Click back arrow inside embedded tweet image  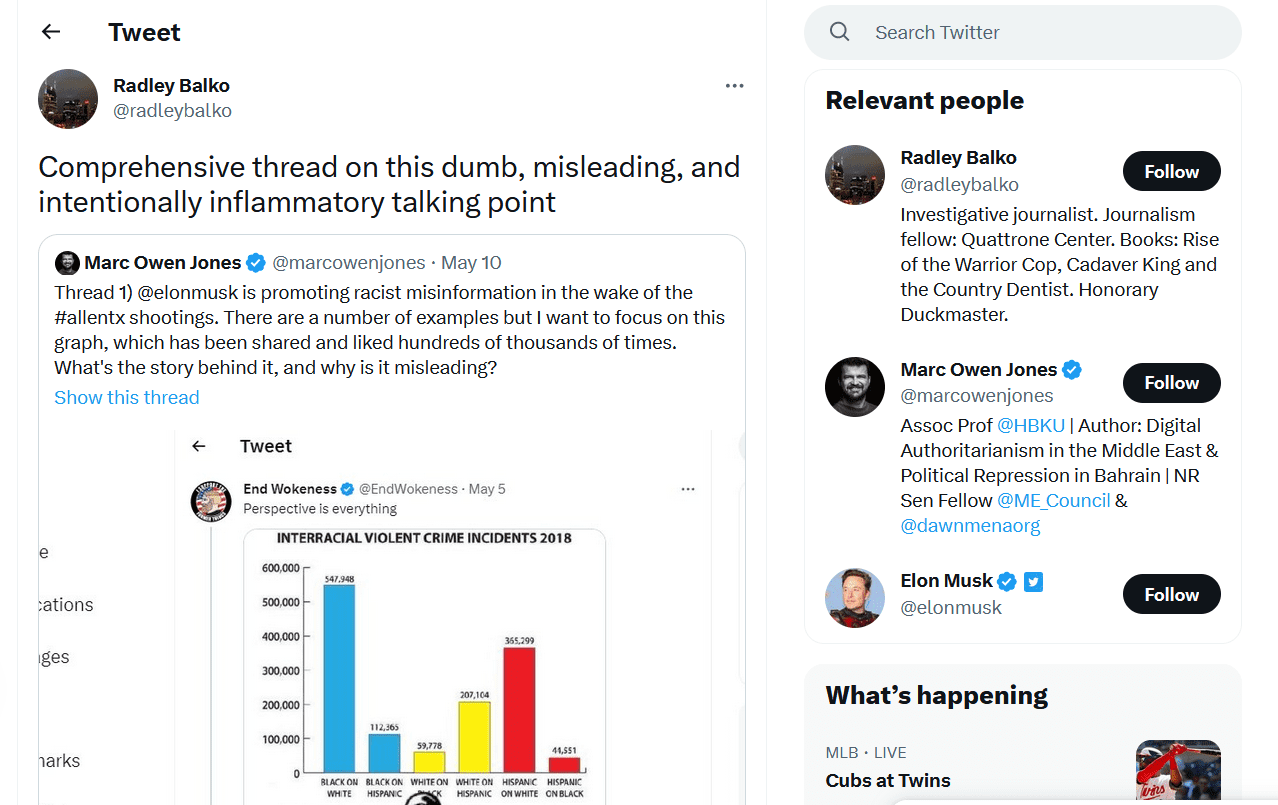point(199,446)
